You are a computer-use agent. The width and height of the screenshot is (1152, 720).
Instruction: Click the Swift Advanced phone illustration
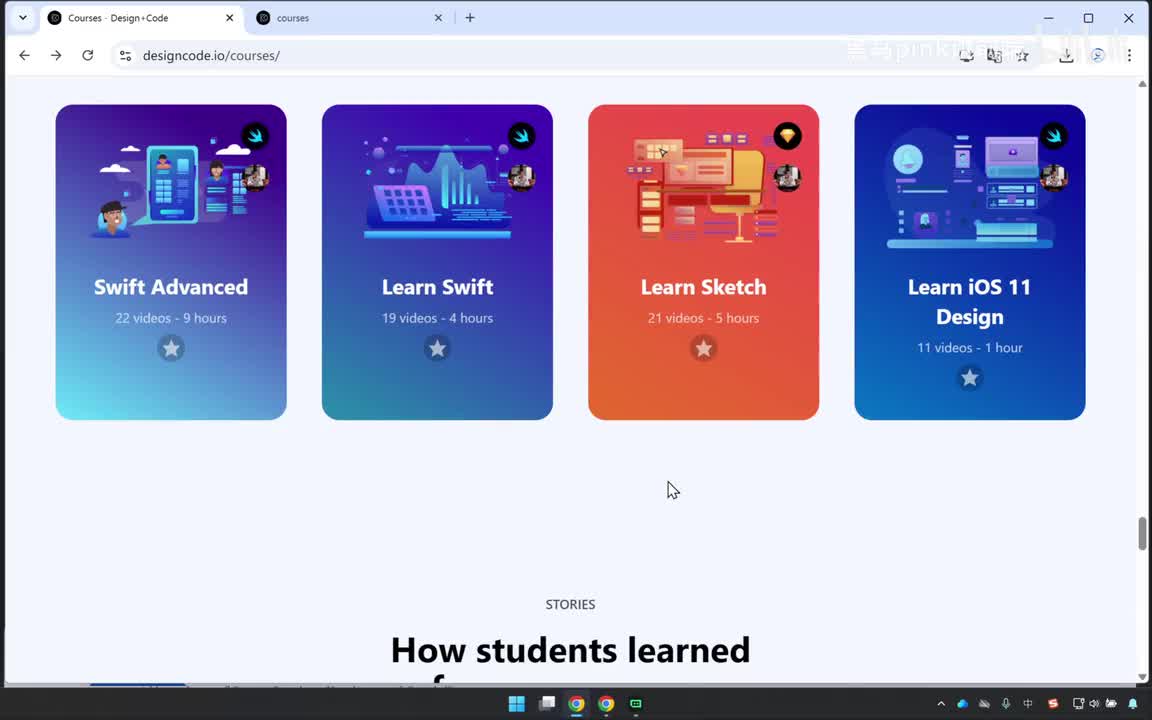(x=173, y=187)
